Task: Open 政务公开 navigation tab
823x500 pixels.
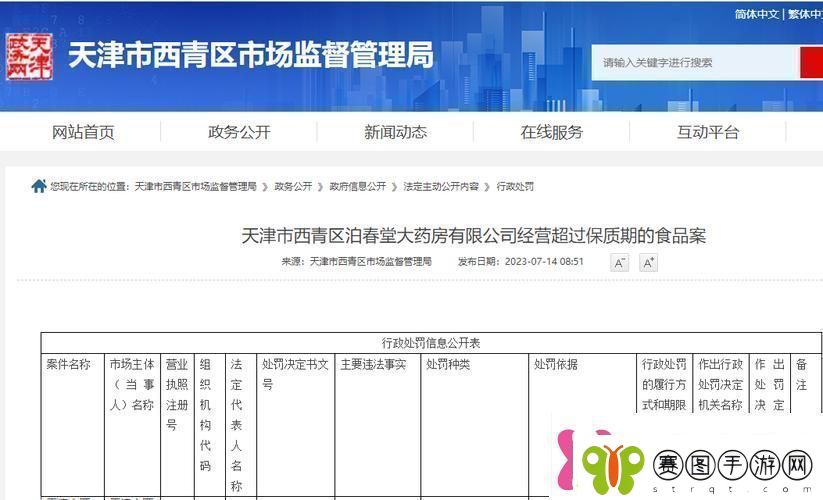Action: click(x=239, y=132)
